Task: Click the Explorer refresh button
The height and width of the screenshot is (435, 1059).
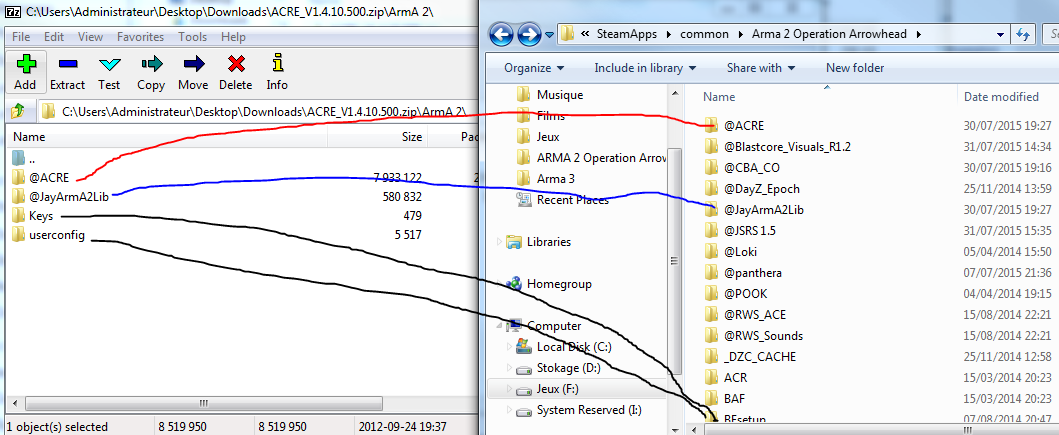Action: pos(1021,34)
